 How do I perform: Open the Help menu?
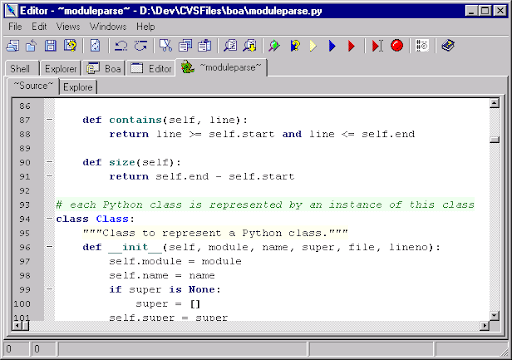(145, 27)
